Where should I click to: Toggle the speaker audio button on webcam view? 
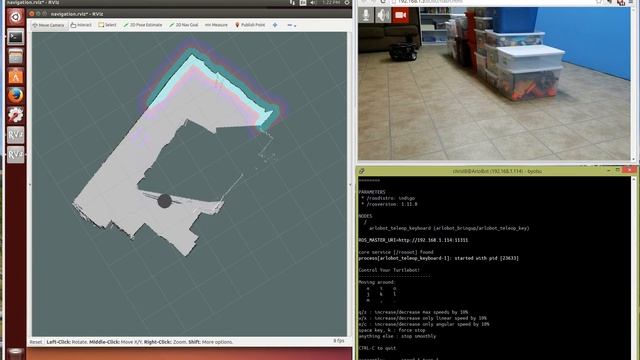click(383, 16)
